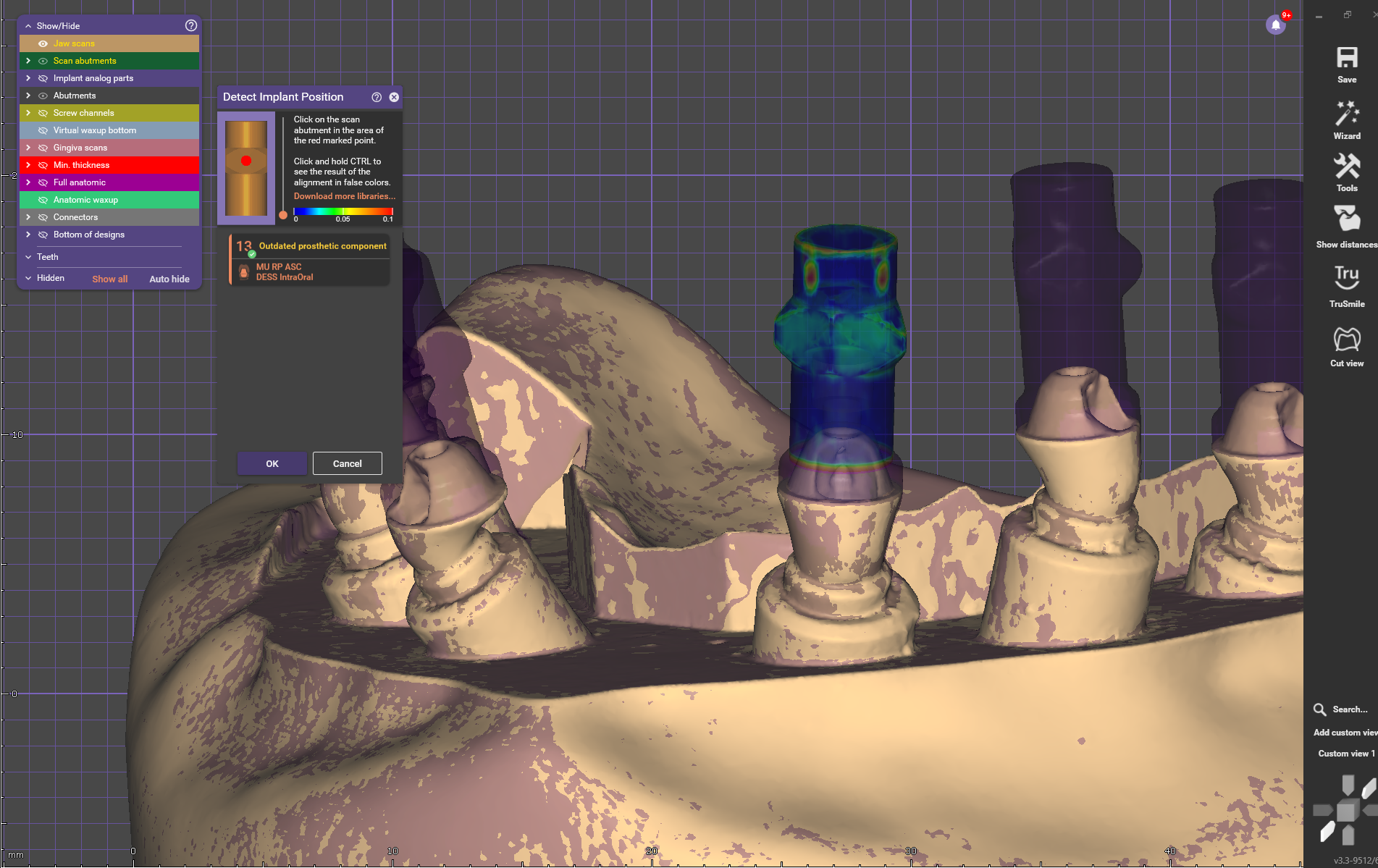Toggle visibility of Jaw scans
Screen dimensions: 1378x868
pos(43,43)
